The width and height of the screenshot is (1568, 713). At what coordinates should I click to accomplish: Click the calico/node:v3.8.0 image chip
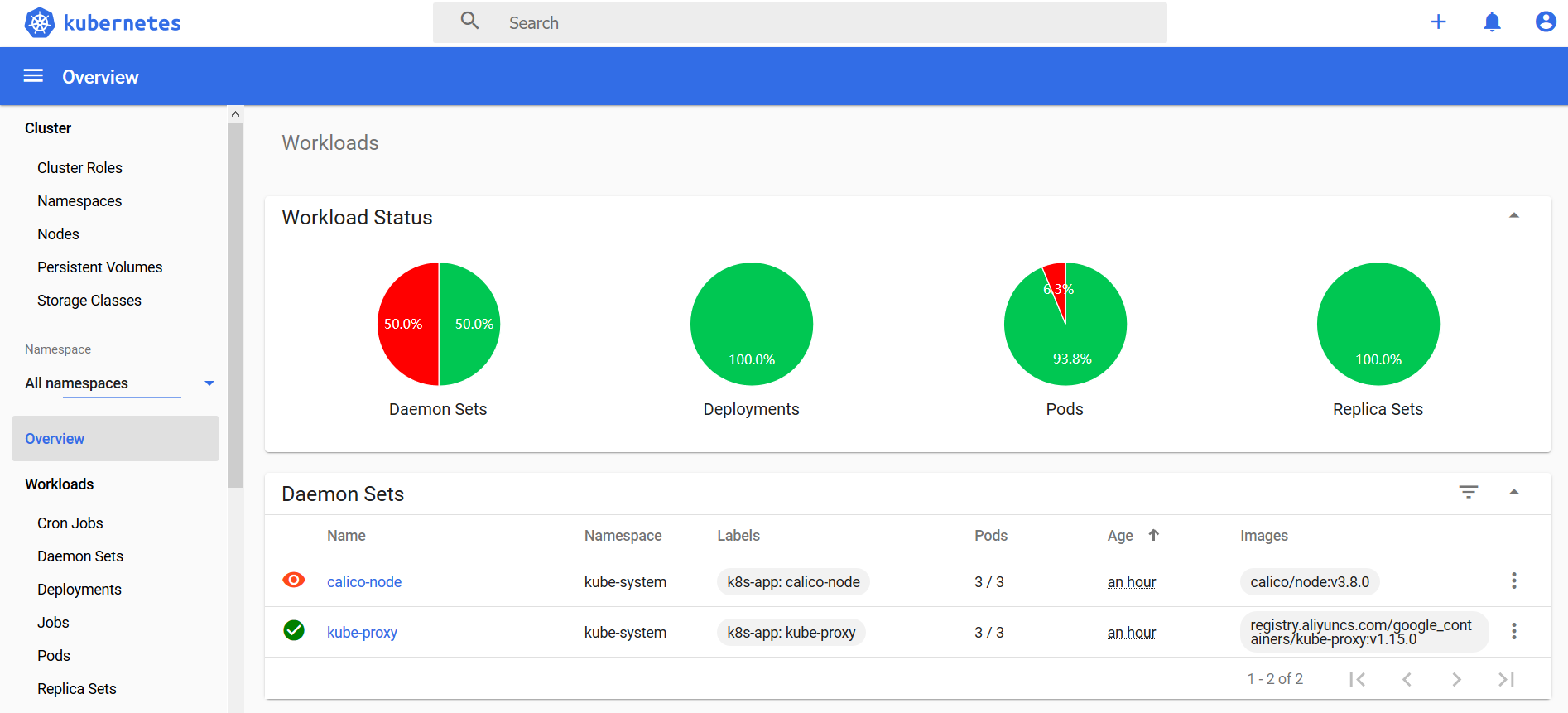tap(1310, 582)
